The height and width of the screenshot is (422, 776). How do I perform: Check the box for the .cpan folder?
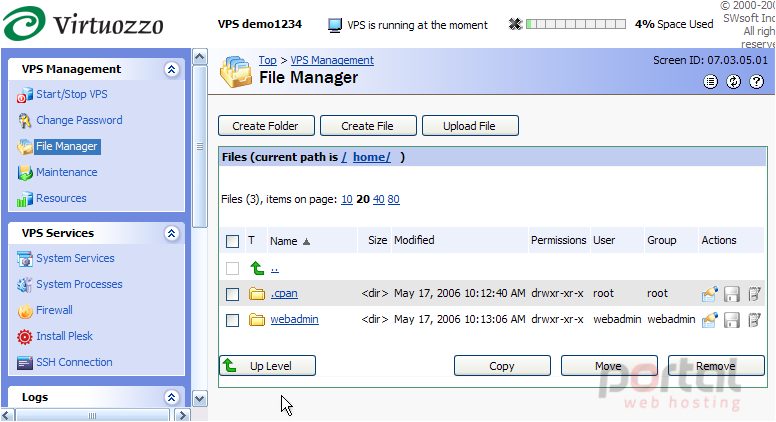(x=232, y=294)
